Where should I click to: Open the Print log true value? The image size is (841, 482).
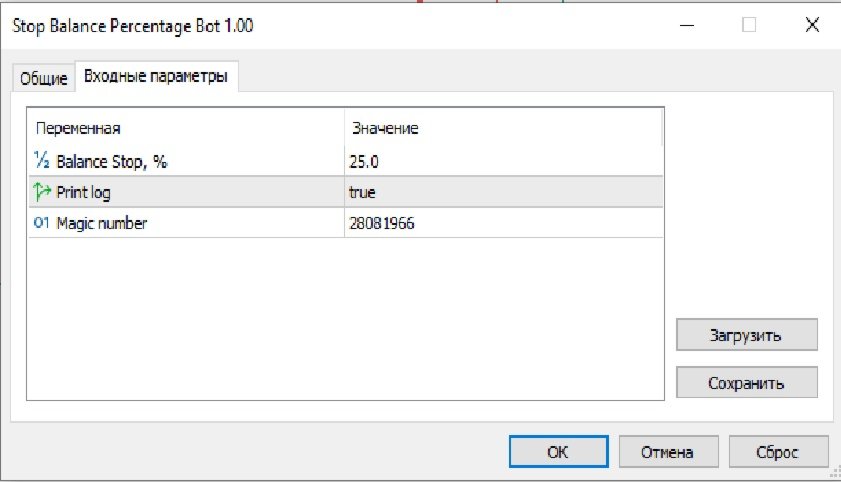[x=500, y=191]
